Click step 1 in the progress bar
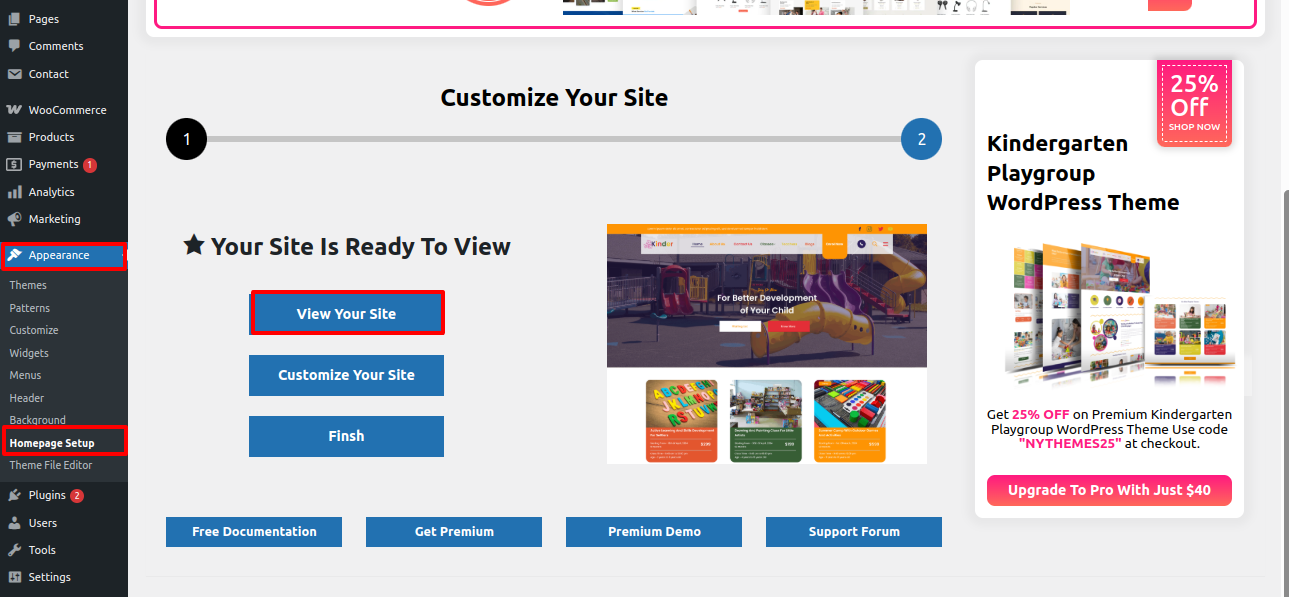The width and height of the screenshot is (1289, 597). [x=186, y=139]
